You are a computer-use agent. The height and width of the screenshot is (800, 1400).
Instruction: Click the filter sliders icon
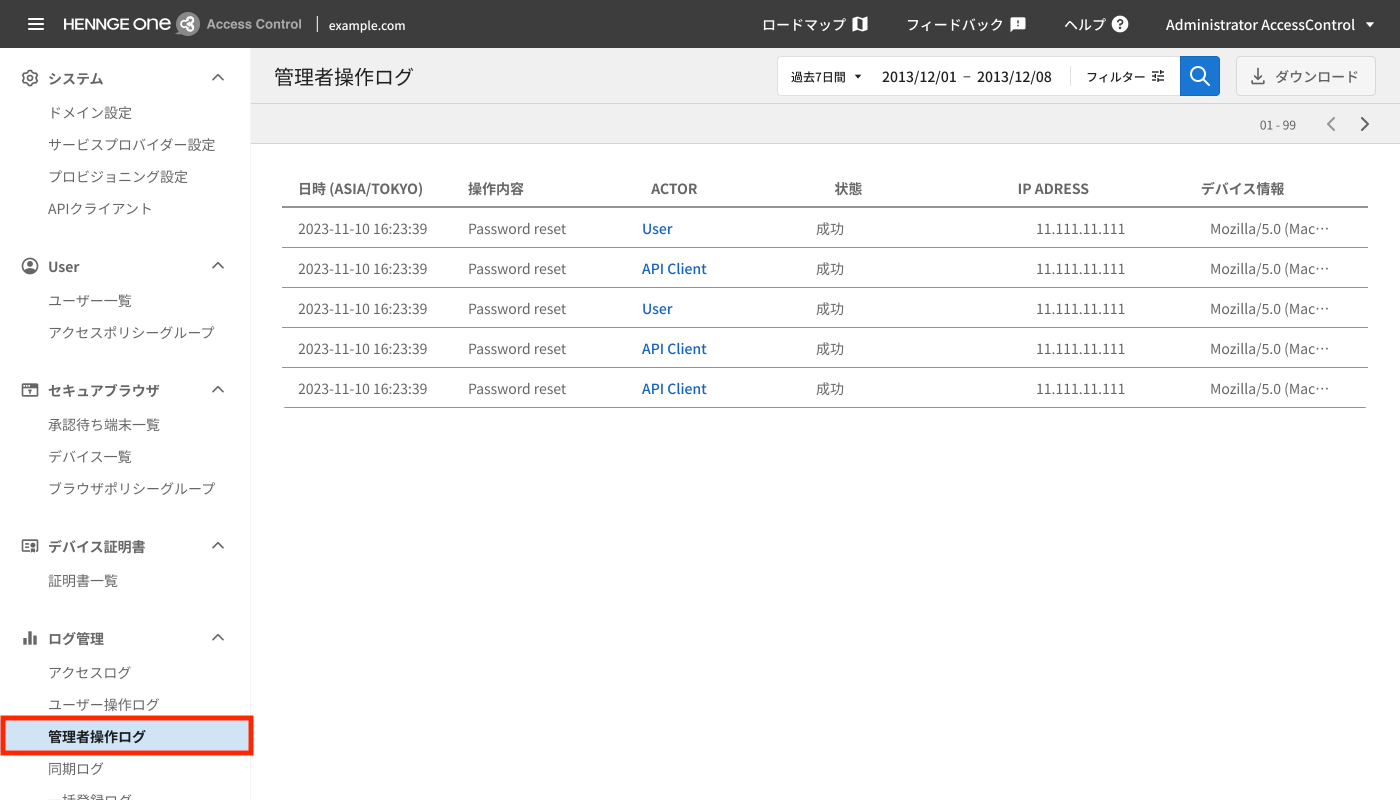pos(1158,76)
